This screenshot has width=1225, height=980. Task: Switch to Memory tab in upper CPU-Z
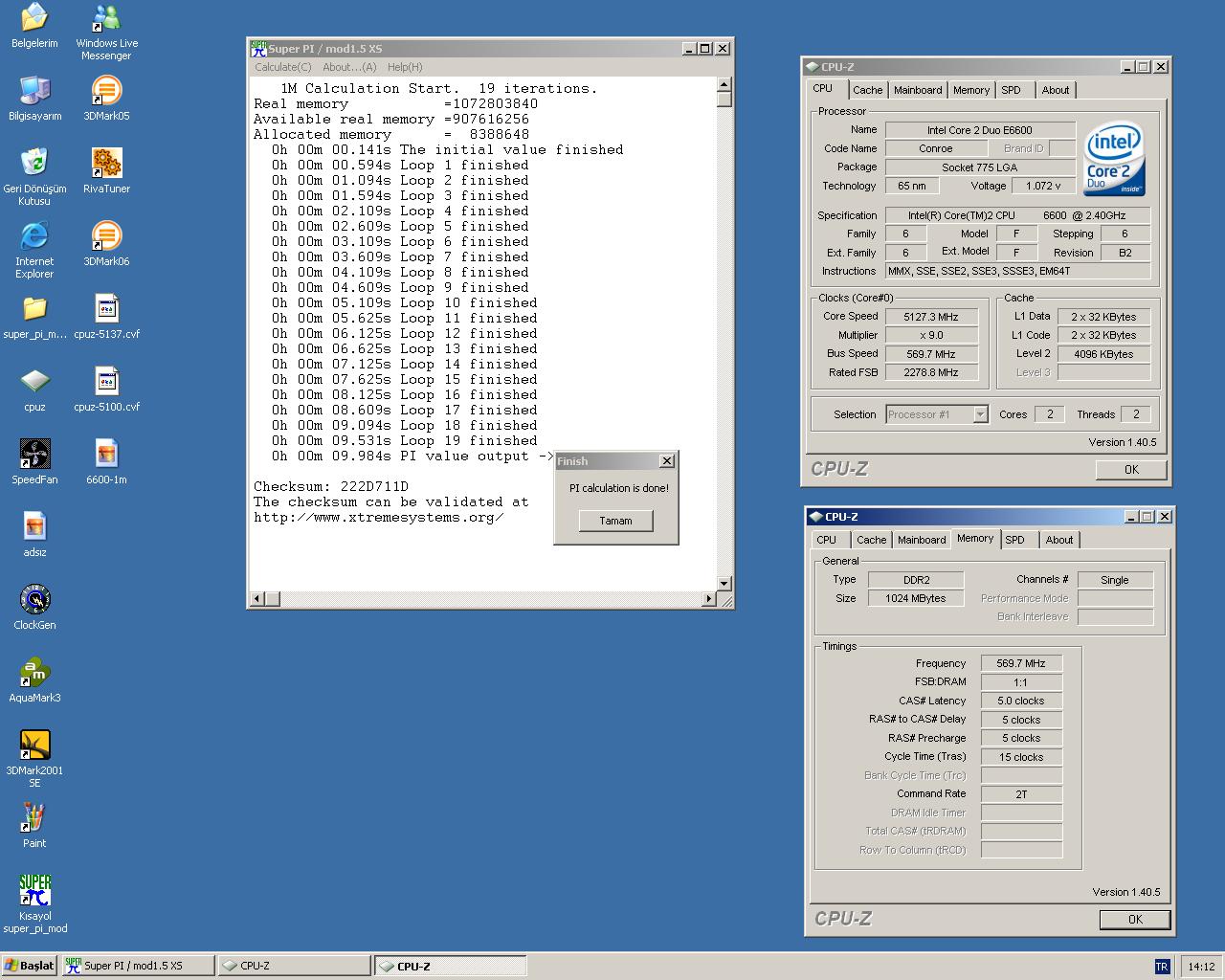(x=971, y=90)
